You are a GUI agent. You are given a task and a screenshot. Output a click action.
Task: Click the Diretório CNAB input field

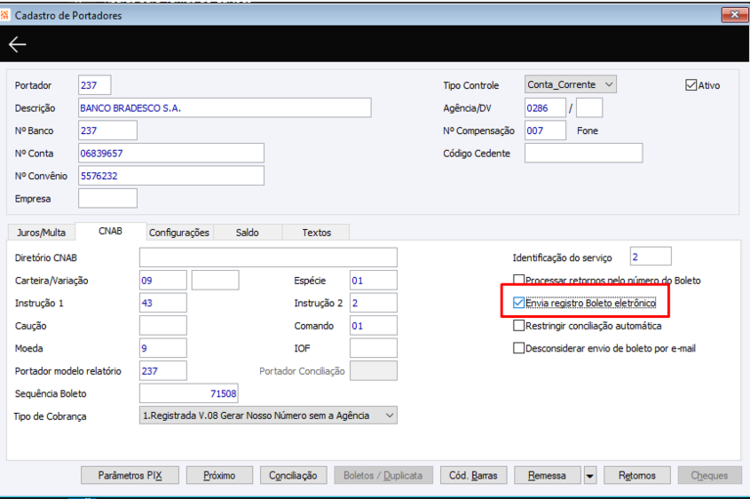(268, 257)
